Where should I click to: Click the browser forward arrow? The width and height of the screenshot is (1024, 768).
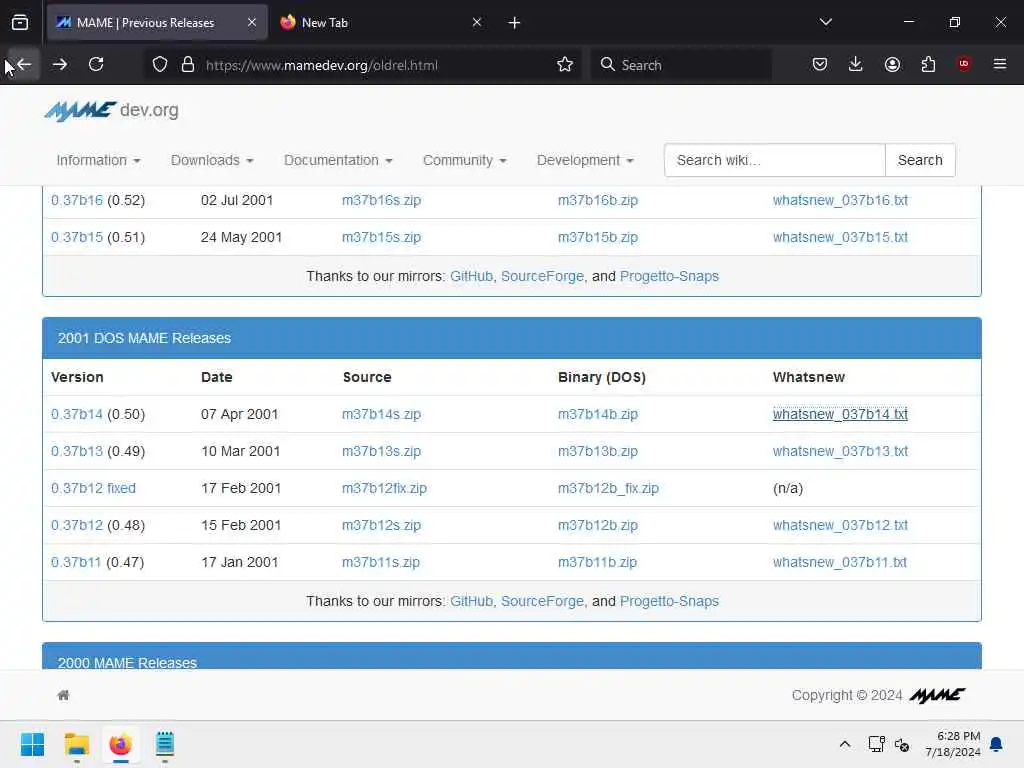pos(59,65)
